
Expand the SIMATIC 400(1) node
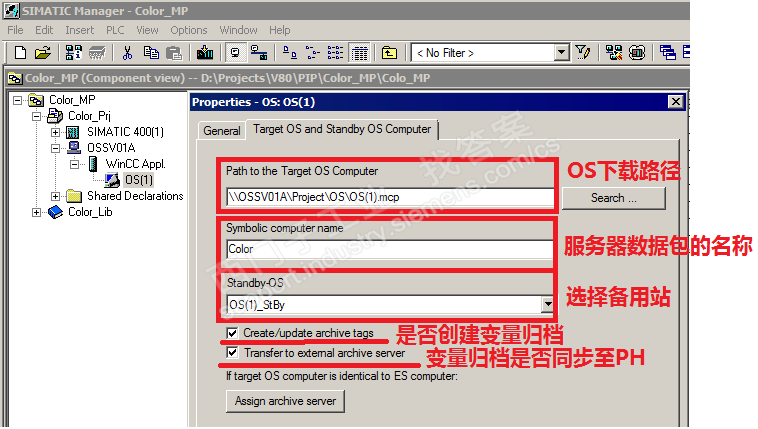pyautogui.click(x=55, y=132)
